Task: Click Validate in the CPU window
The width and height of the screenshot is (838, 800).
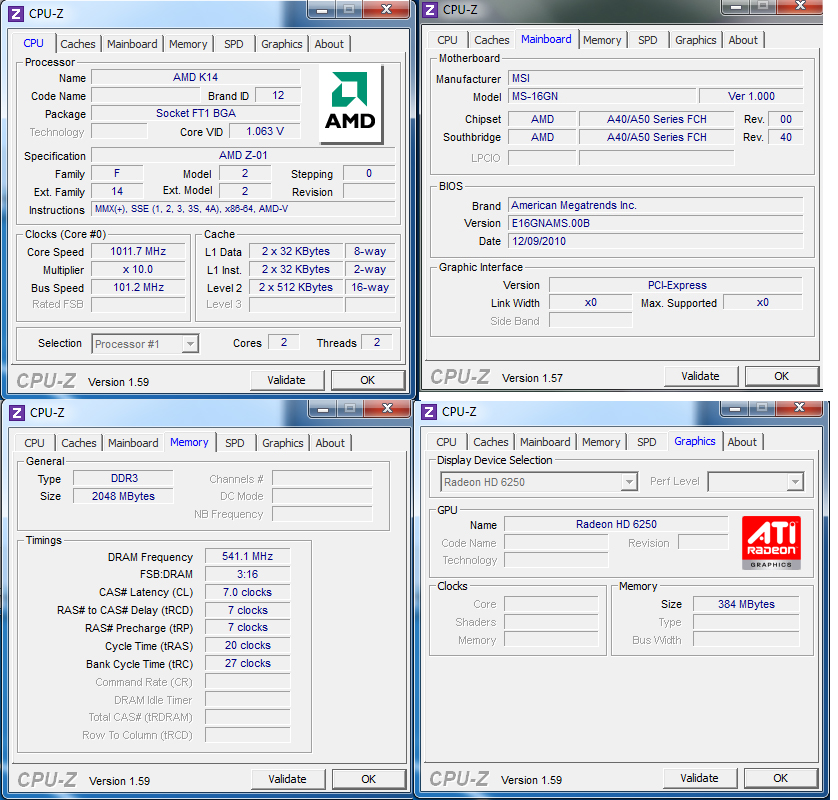Action: [286, 380]
